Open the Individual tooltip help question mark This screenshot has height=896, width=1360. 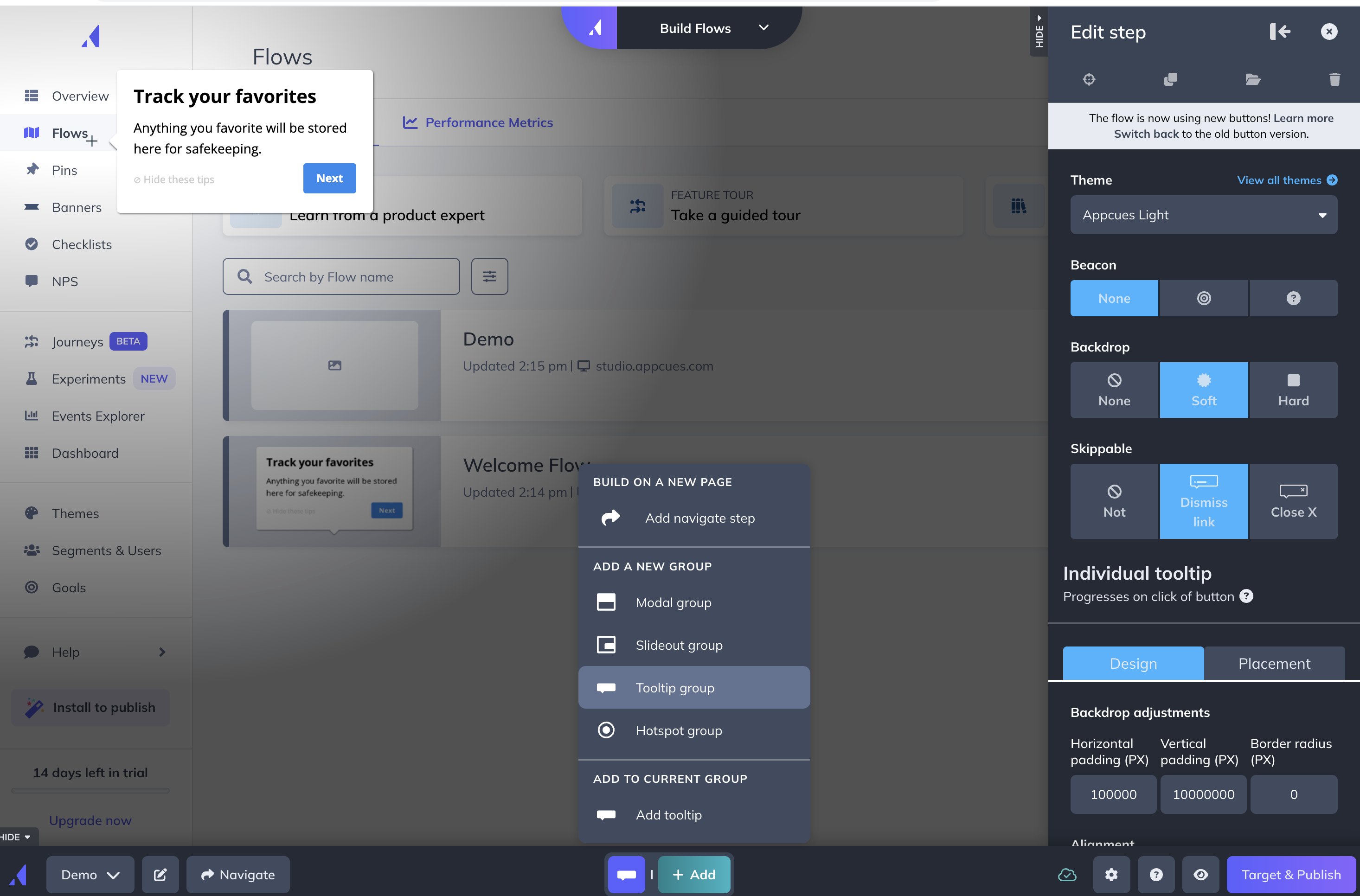[x=1246, y=596]
